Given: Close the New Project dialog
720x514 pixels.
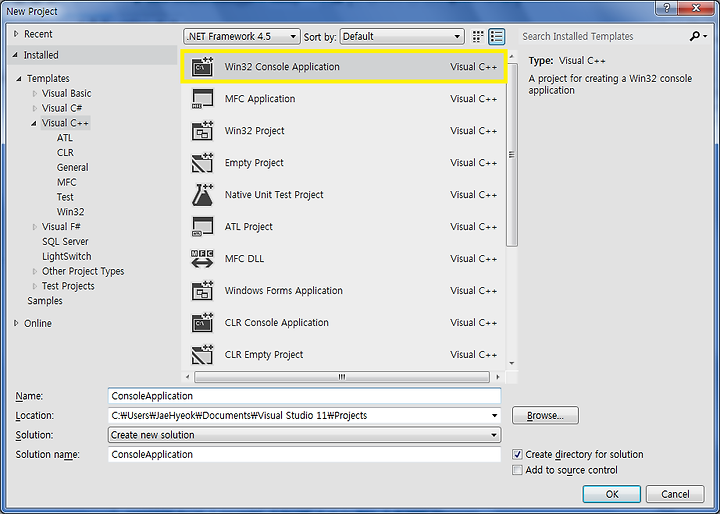Looking at the screenshot, I should [696, 8].
